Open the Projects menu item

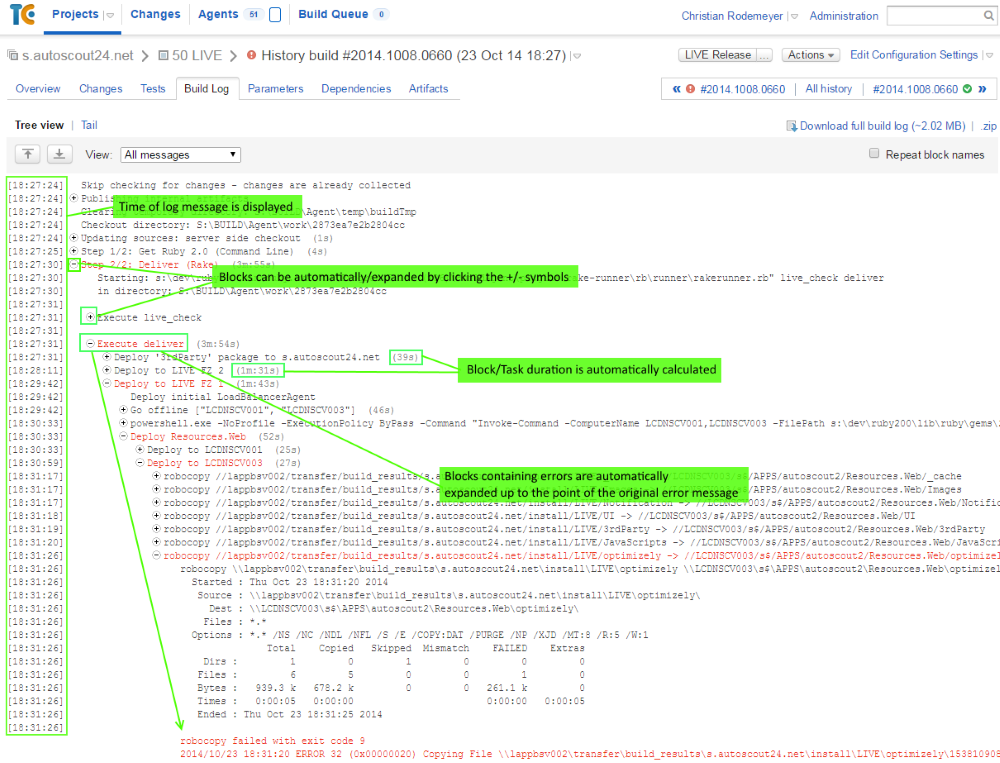[x=75, y=14]
